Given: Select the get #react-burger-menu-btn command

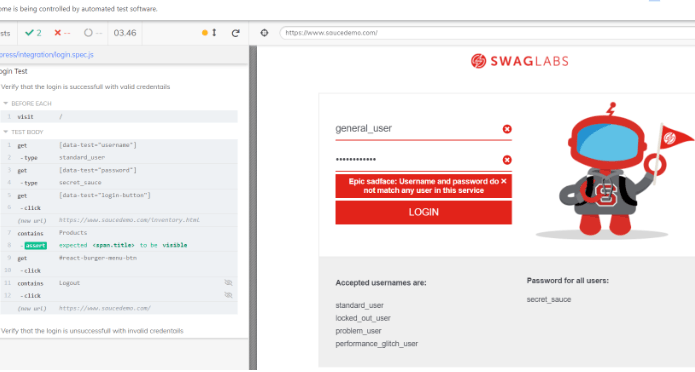Looking at the screenshot, I should pos(119,258).
